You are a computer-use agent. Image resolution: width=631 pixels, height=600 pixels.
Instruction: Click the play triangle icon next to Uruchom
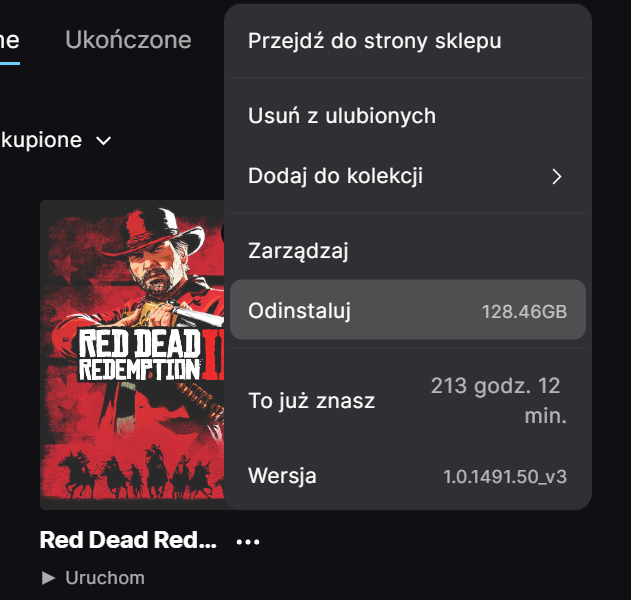click(49, 577)
